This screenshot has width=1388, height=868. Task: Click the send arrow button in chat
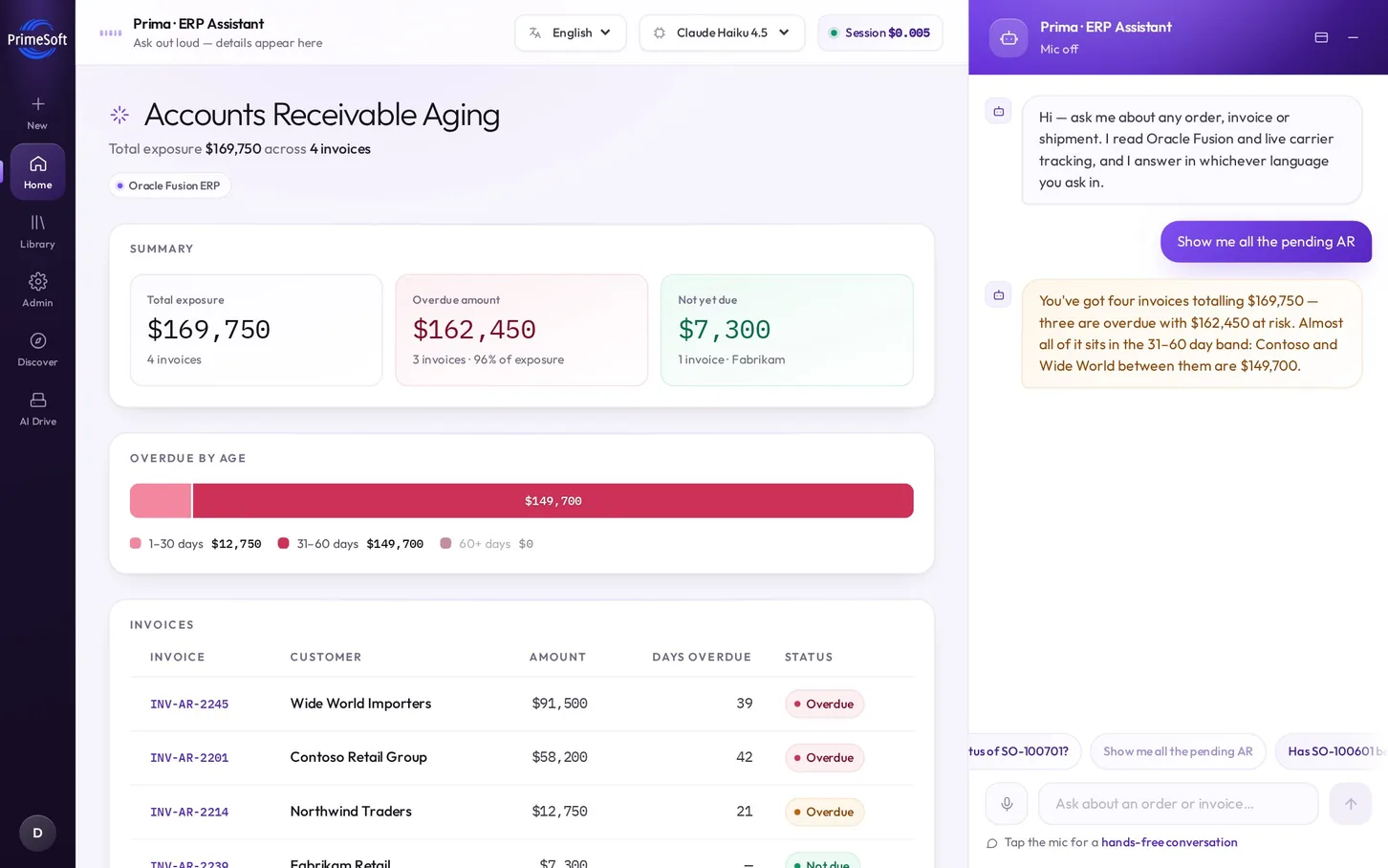coord(1350,804)
